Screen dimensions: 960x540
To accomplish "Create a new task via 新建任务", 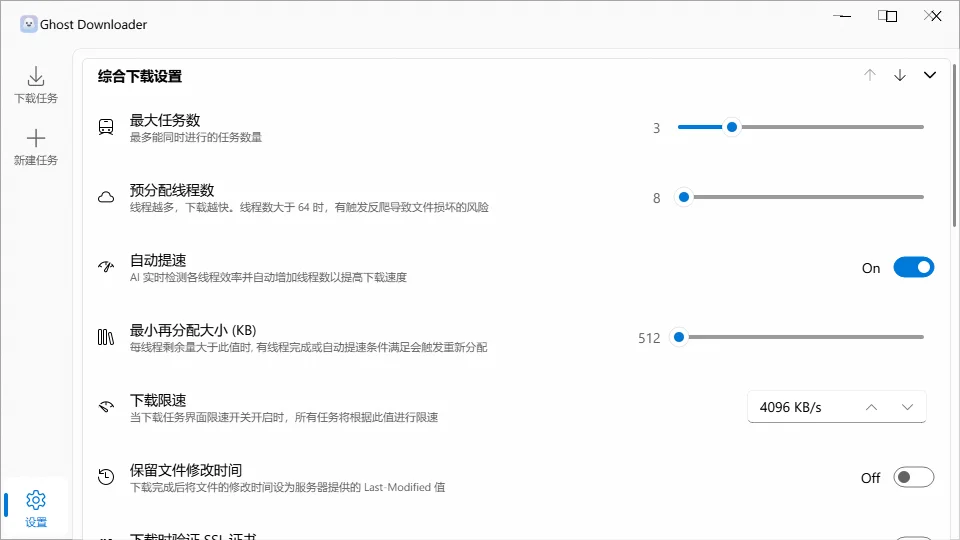I will [x=36, y=148].
